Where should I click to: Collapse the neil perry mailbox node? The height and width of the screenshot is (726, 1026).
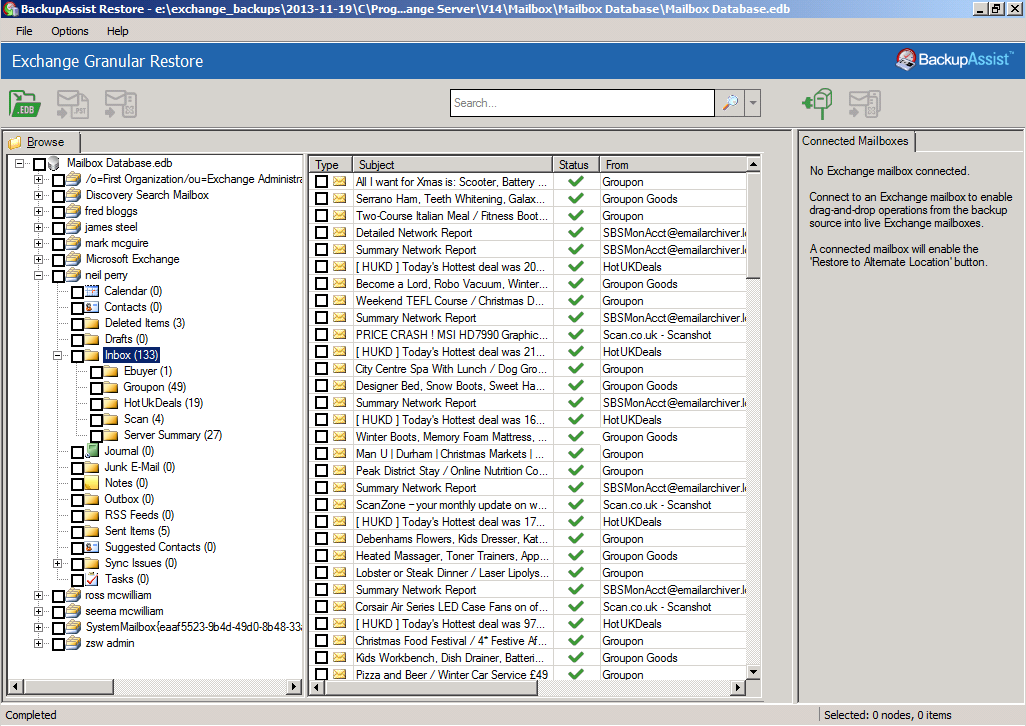click(39, 275)
